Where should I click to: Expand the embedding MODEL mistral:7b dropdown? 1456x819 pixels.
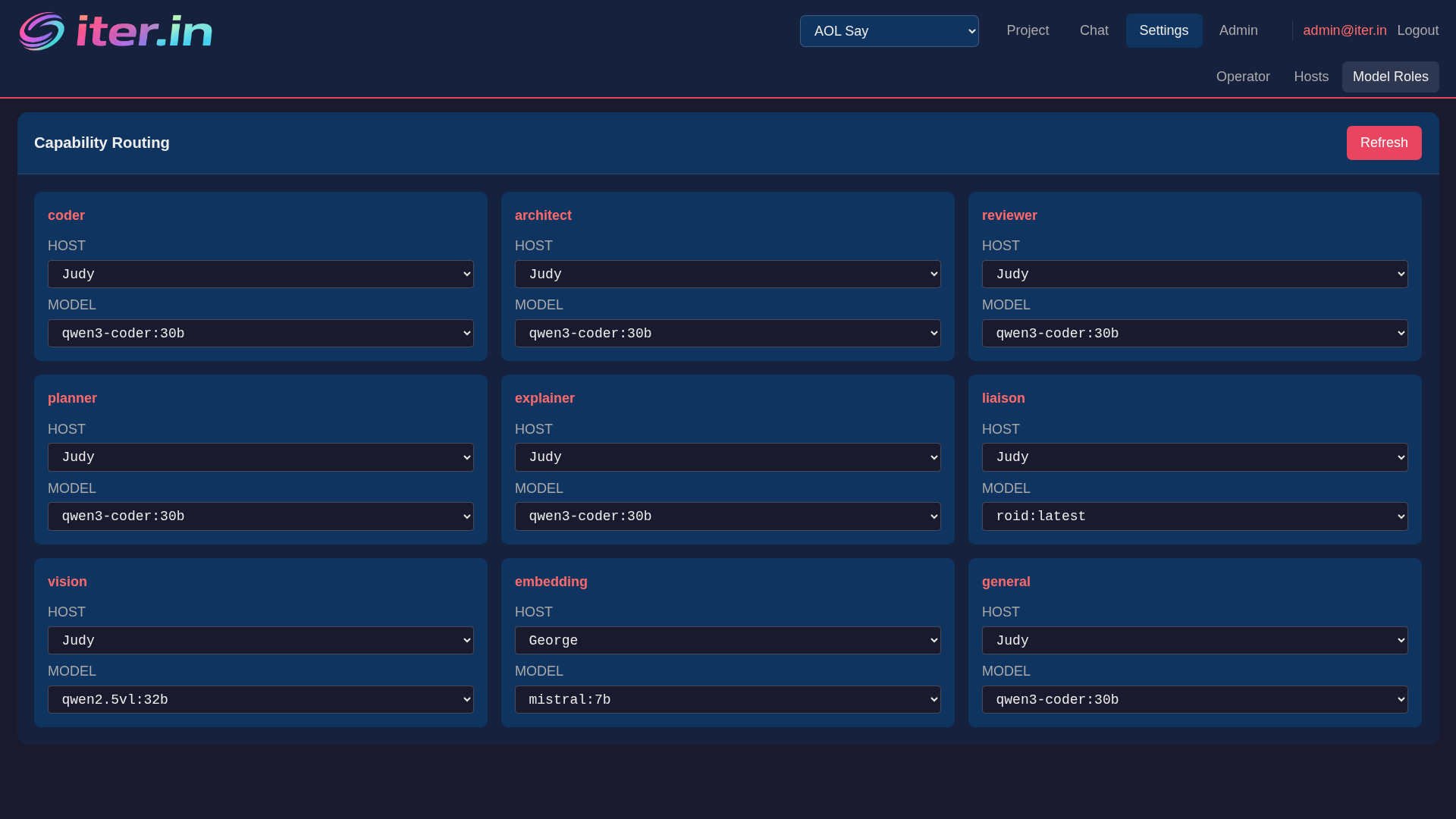pos(727,700)
